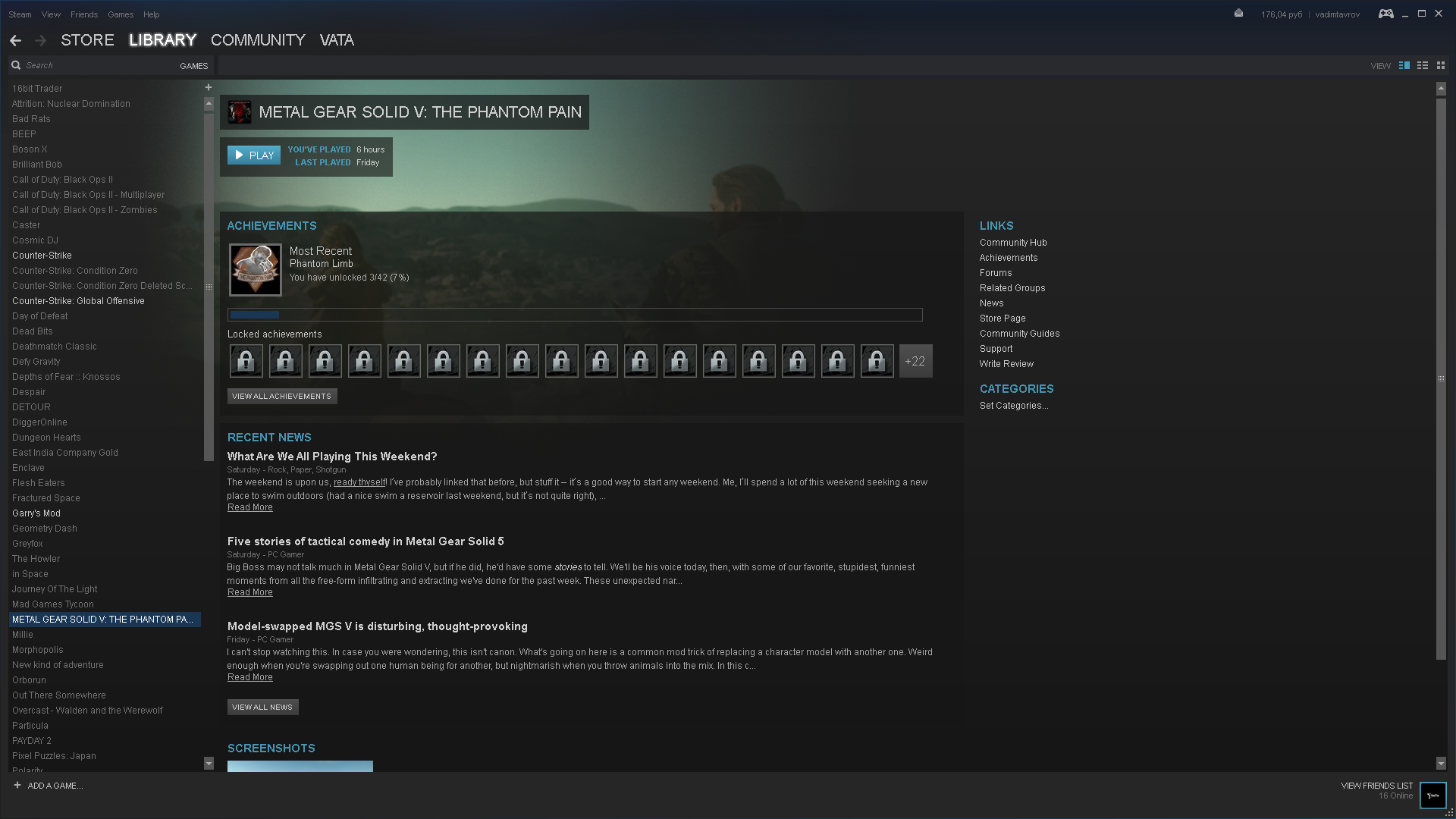Select 16bit Trader in game list
Screen dimensions: 1456x819
pyautogui.click(x=37, y=89)
